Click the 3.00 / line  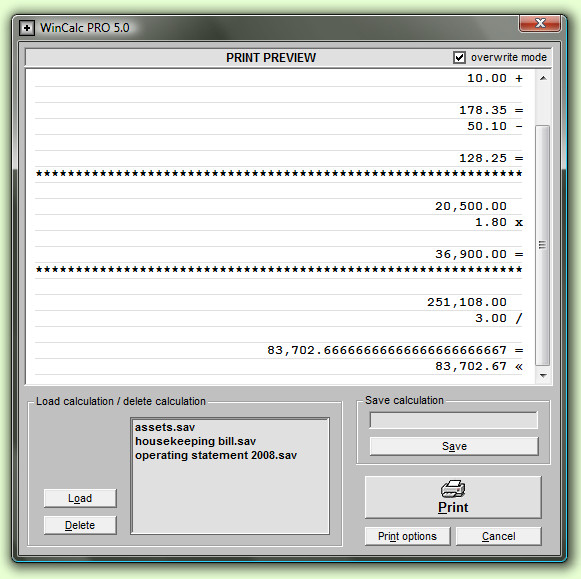click(499, 318)
